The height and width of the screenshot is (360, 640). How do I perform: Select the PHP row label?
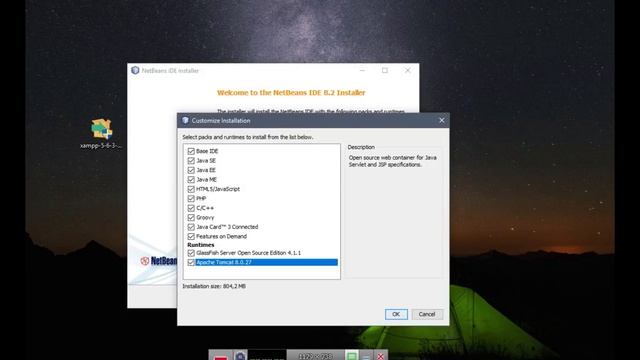pyautogui.click(x=201, y=198)
